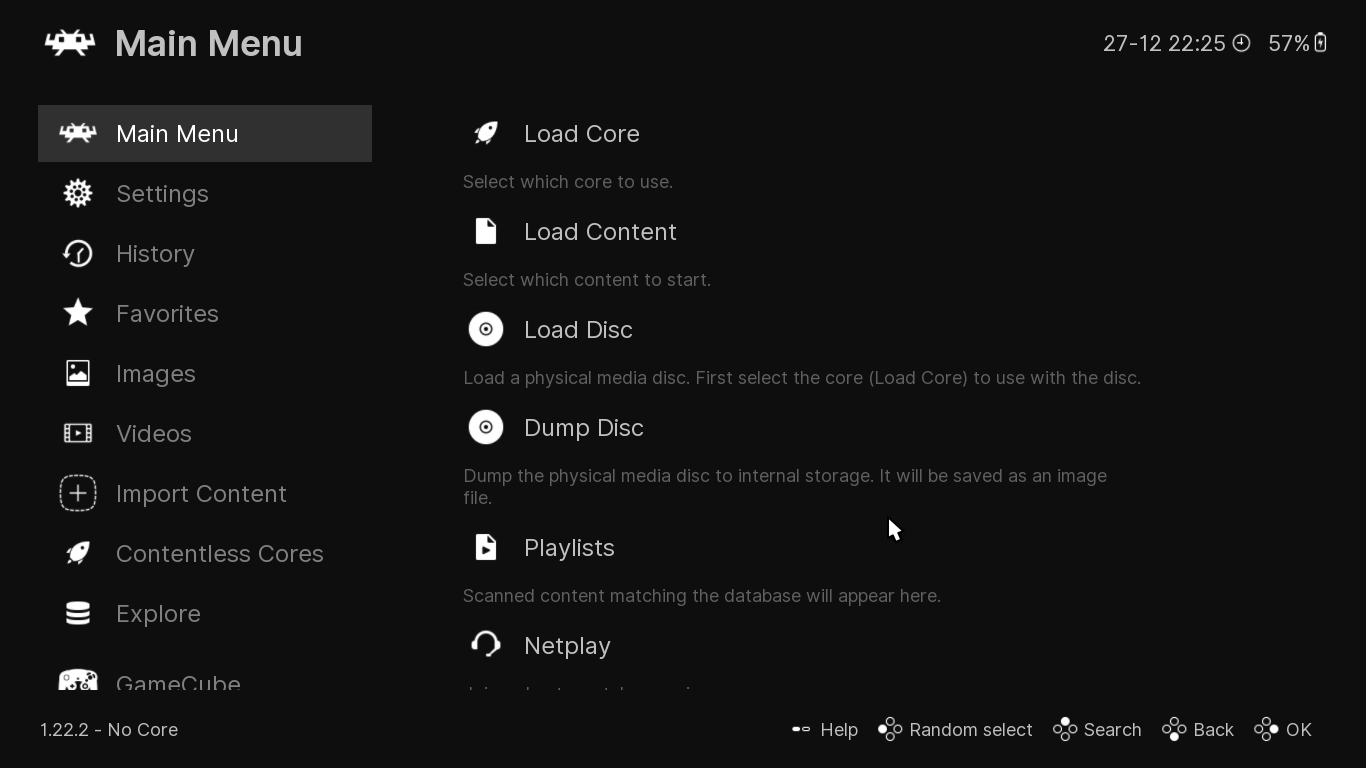Click the battery icon in the header

(x=1320, y=43)
